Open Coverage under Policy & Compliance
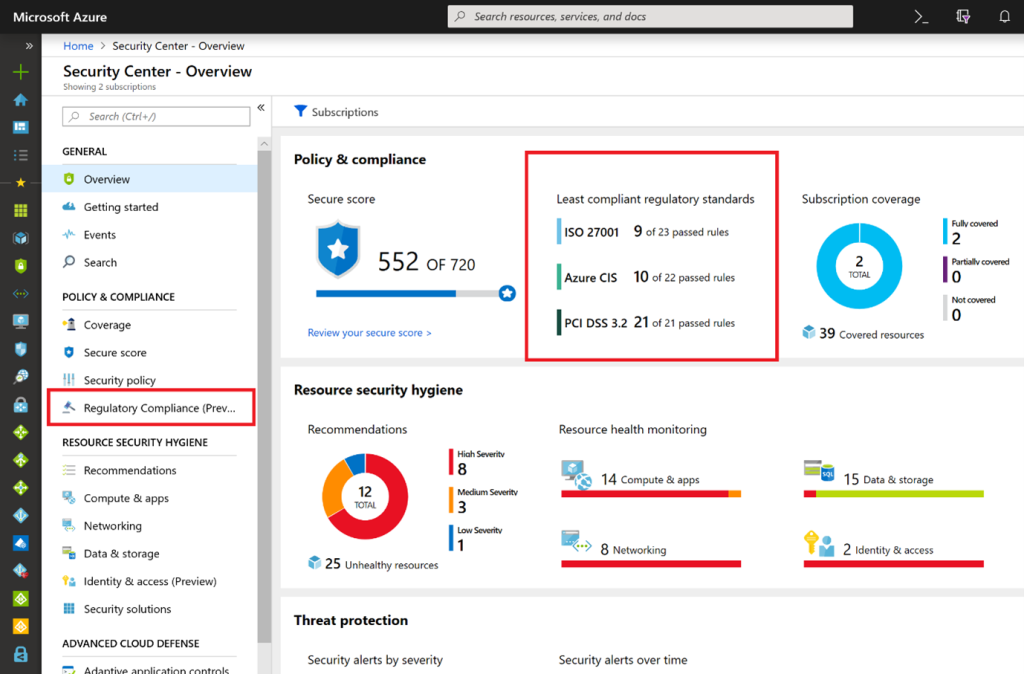The width and height of the screenshot is (1024, 674). pyautogui.click(x=150, y=325)
